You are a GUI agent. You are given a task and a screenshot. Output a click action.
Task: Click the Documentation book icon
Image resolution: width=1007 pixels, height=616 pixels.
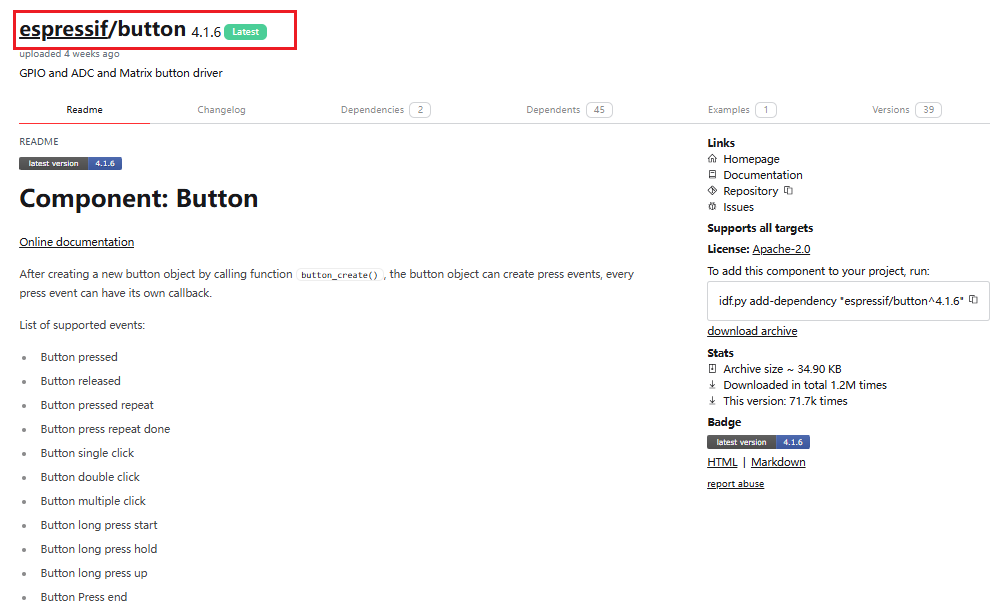click(712, 175)
